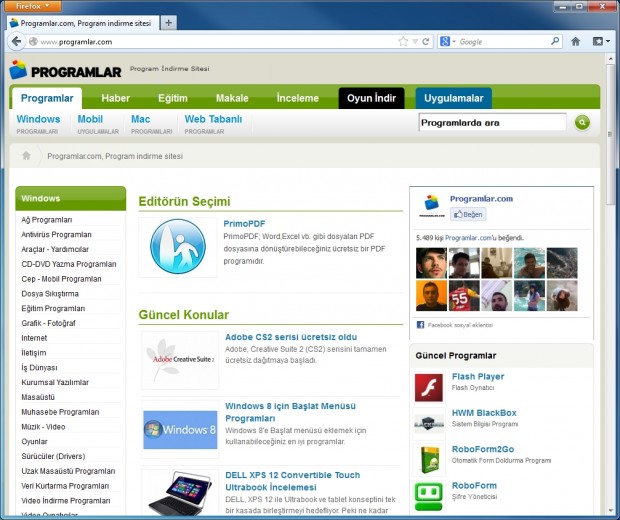
Task: Open Müzik - Video category
Action: pos(43,427)
